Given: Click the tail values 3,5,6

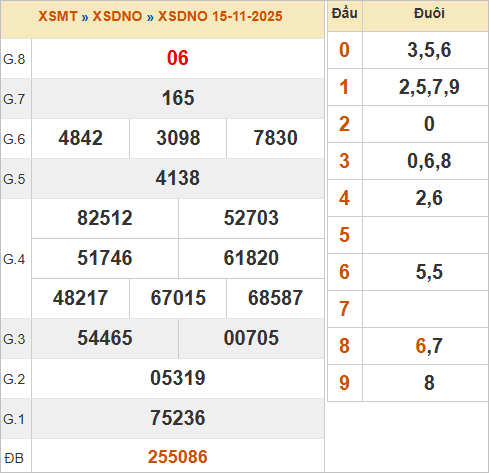Looking at the screenshot, I should (429, 50).
